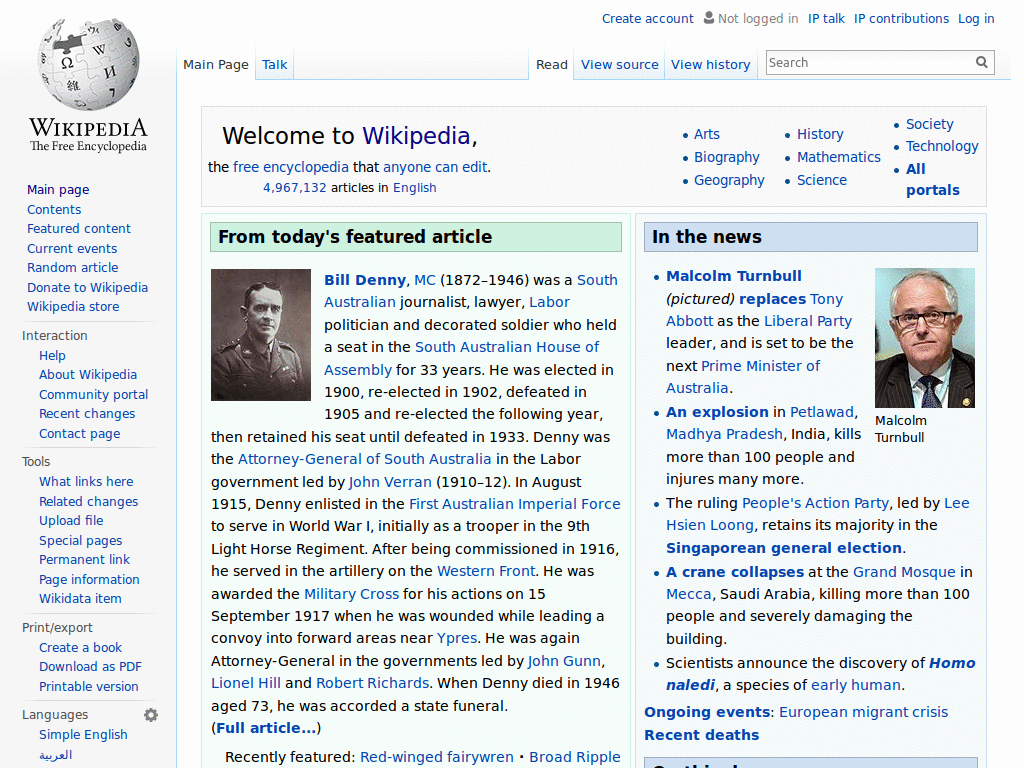Open the View history tab
1024x768 pixels.
[711, 65]
